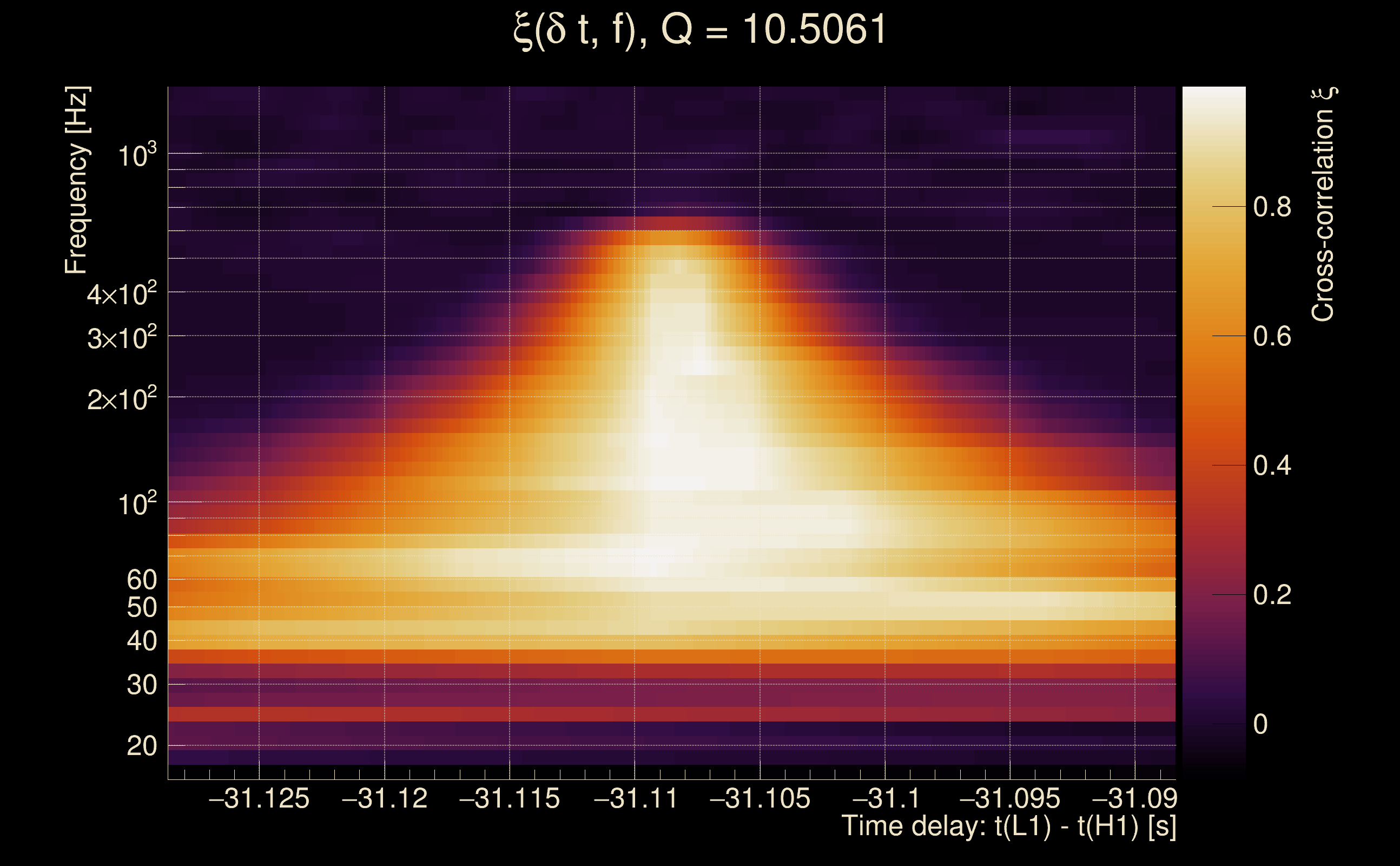
Task: Click the x-axis label −31.11
Action: click(x=635, y=798)
